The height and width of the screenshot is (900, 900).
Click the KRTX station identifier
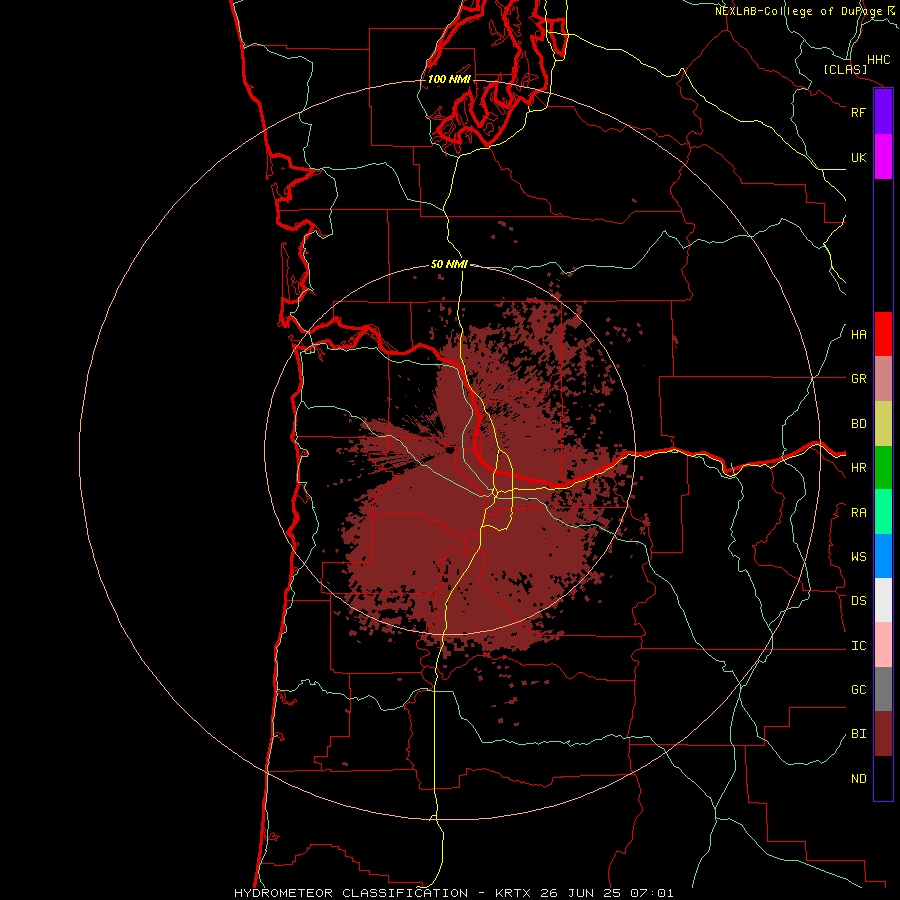coord(514,893)
